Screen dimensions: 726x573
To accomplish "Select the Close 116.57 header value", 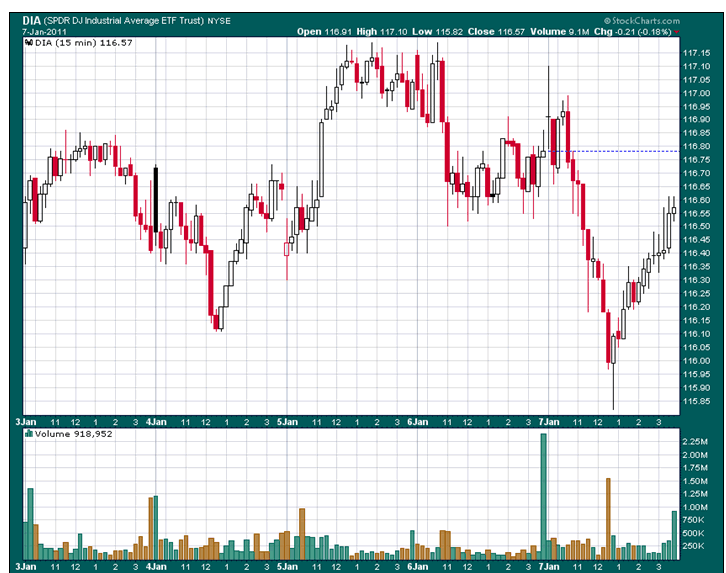I will (x=496, y=31).
